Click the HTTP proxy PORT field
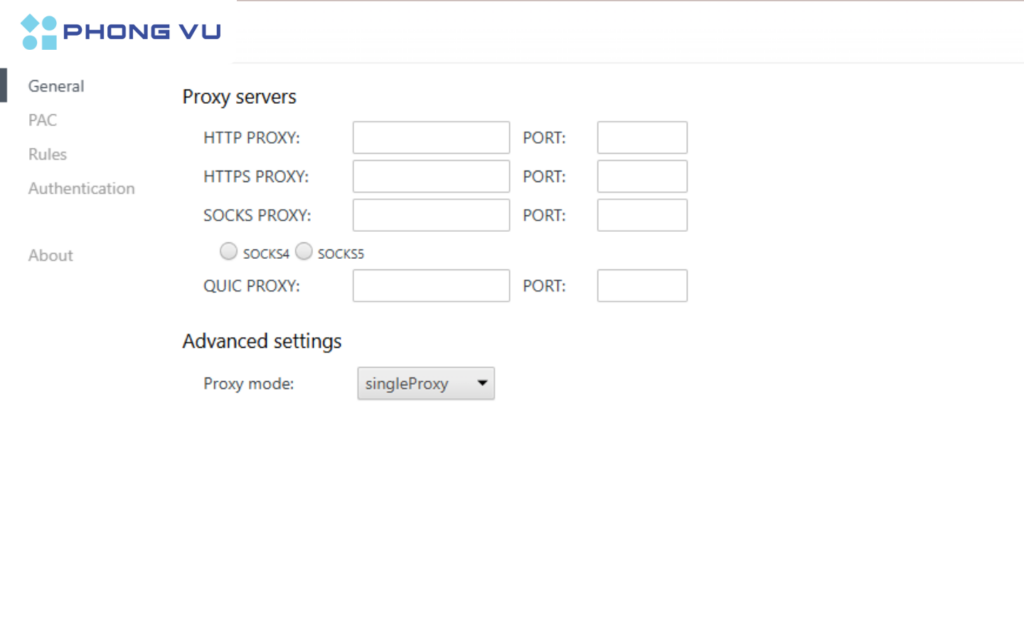 [641, 137]
